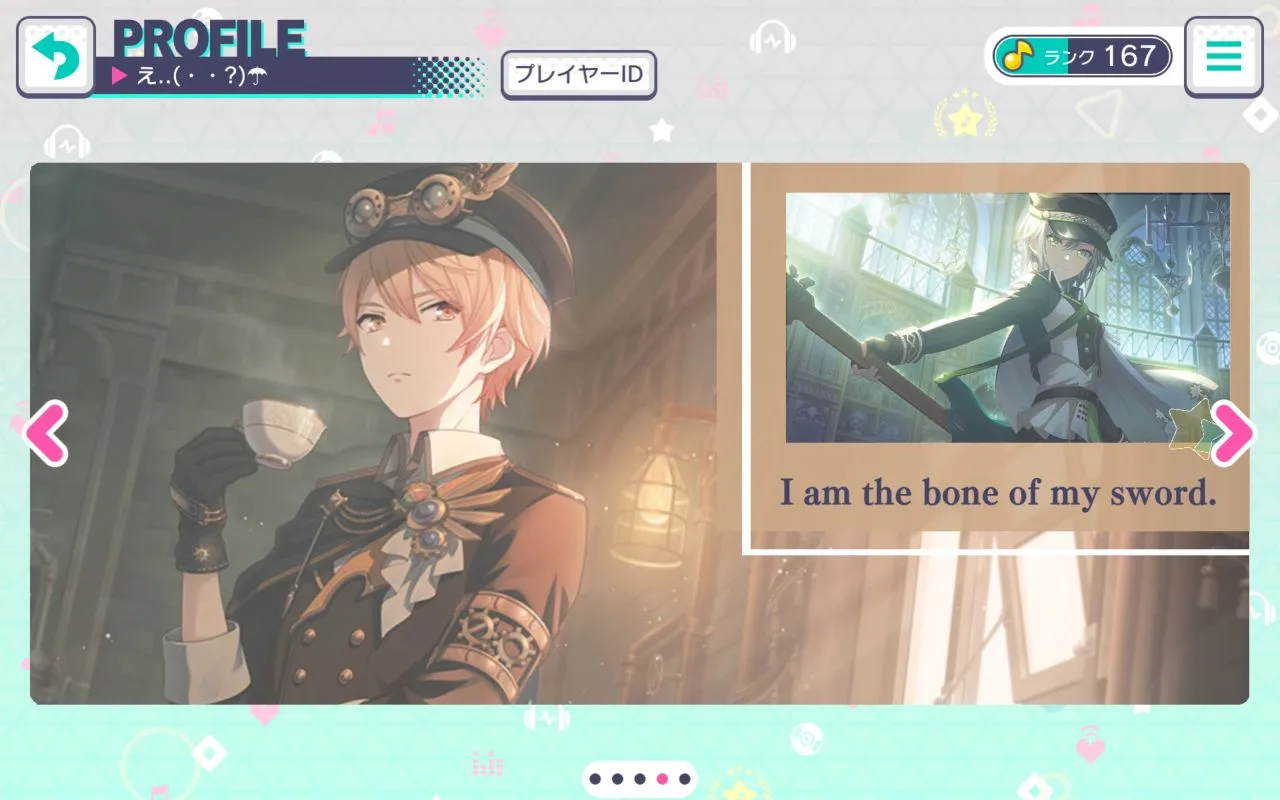View the green-haired character thumbnail
Image resolution: width=1280 pixels, height=800 pixels.
pyautogui.click(x=1008, y=317)
